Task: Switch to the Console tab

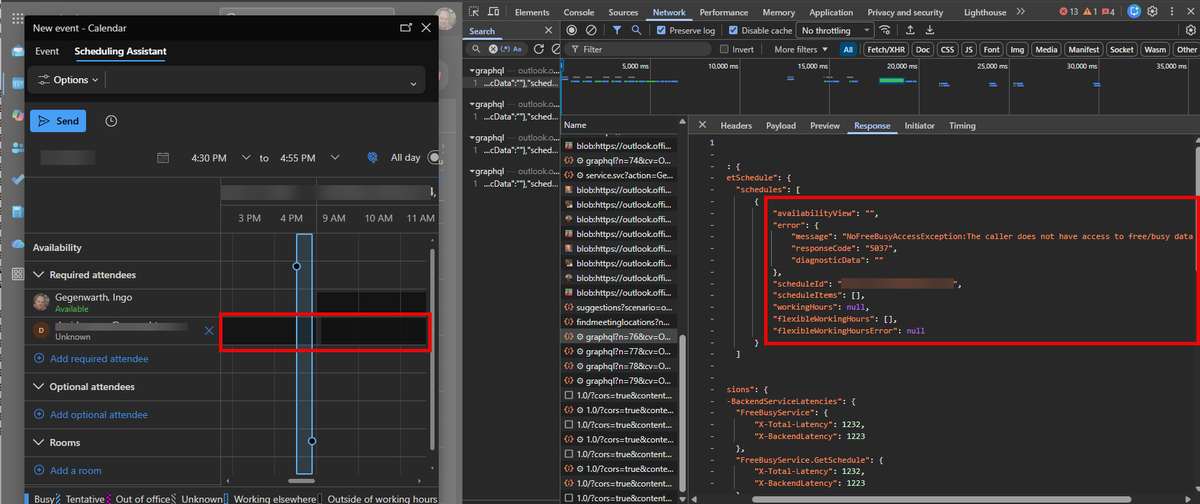Action: click(579, 12)
